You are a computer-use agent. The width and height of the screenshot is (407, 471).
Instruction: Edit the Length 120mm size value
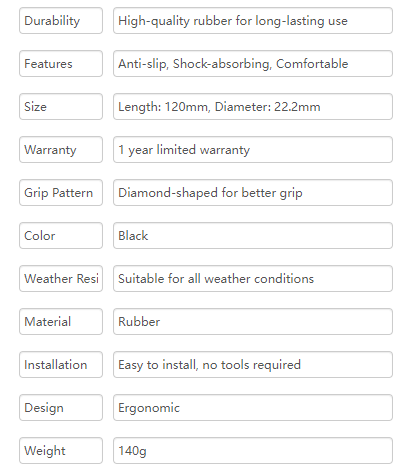click(x=253, y=107)
